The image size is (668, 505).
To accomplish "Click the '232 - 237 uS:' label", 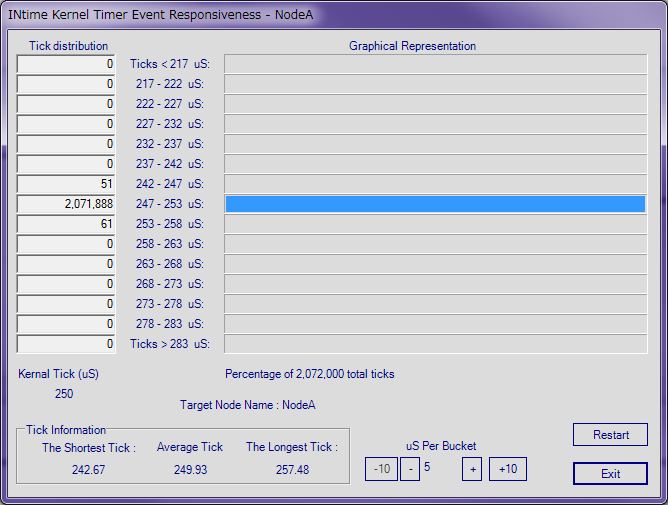I will [170, 144].
